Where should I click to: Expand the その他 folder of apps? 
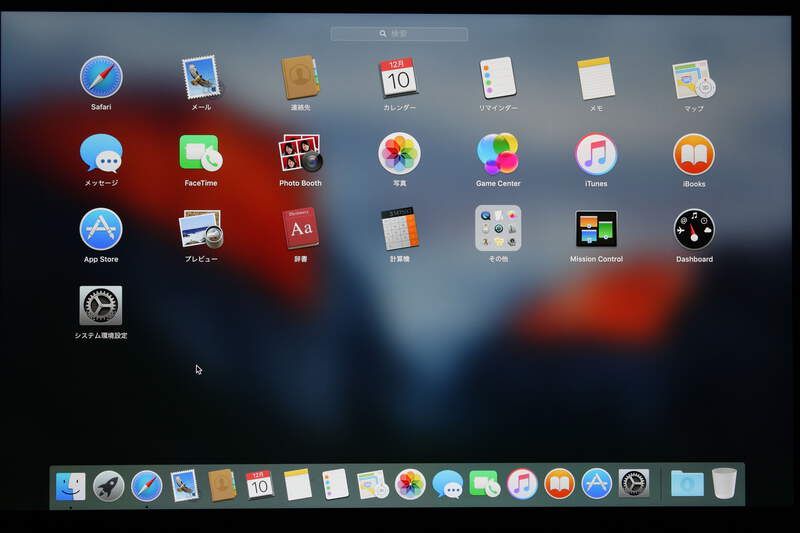(x=497, y=229)
